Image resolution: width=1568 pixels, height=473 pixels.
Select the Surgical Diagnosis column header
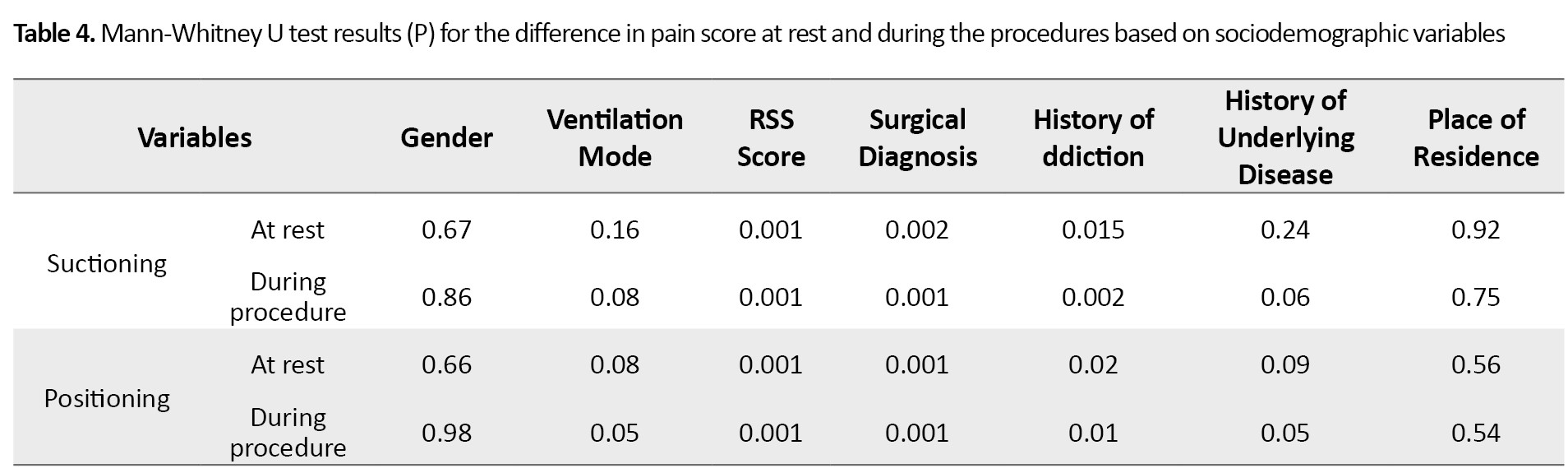coord(917,137)
